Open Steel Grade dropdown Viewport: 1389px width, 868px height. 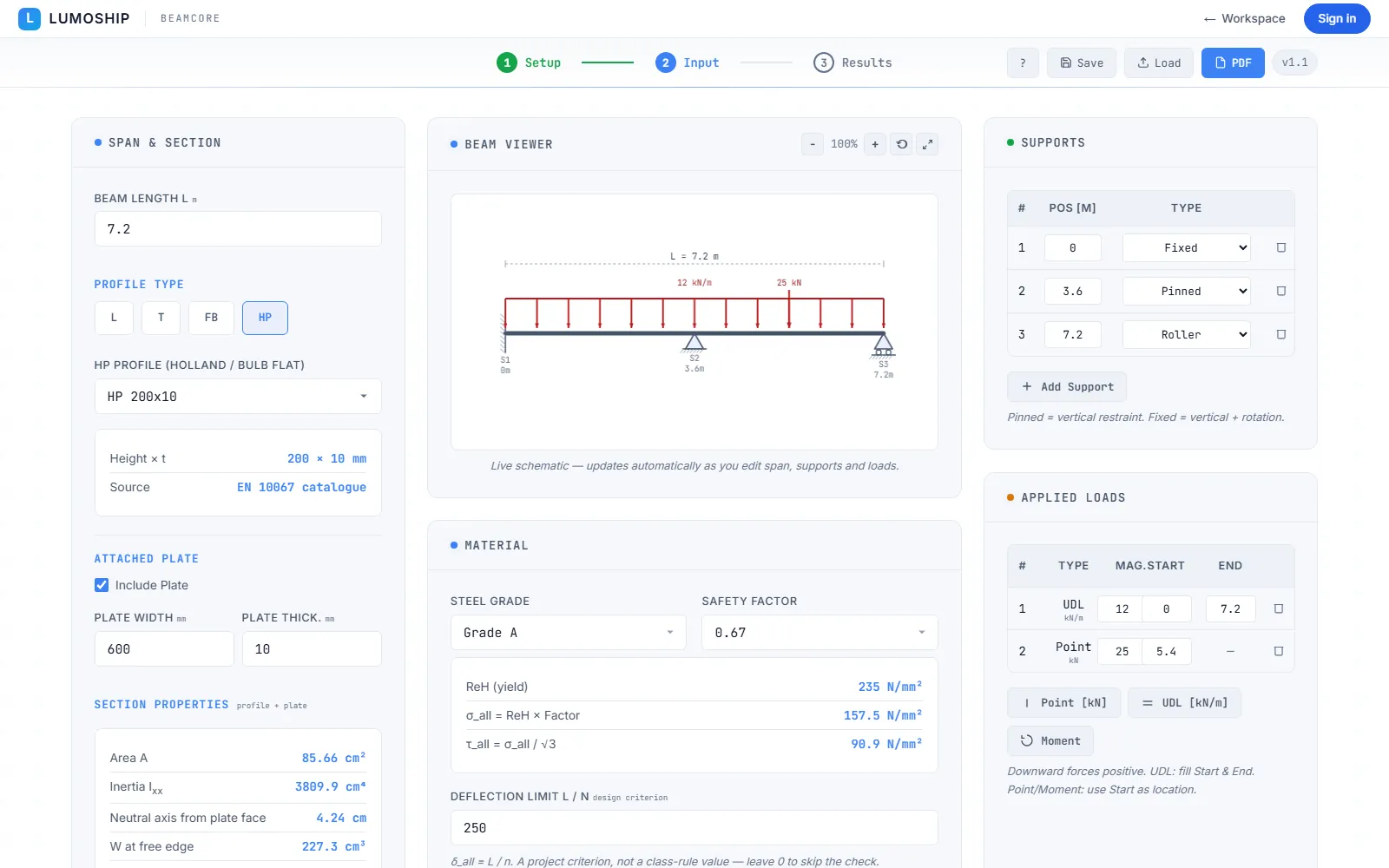click(569, 633)
